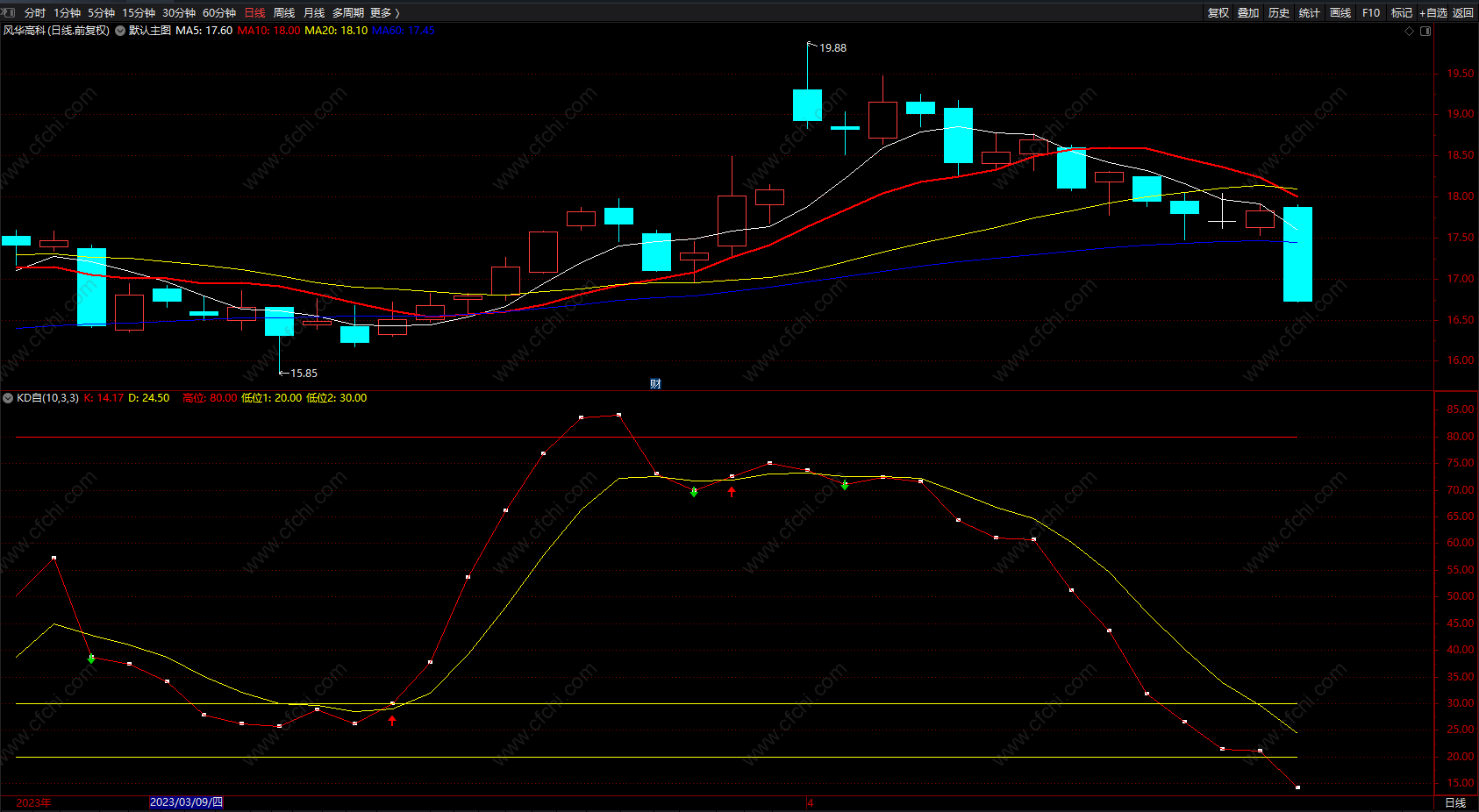Click the 日线 label at bottom-right
This screenshot has height=812, width=1479.
1455,803
